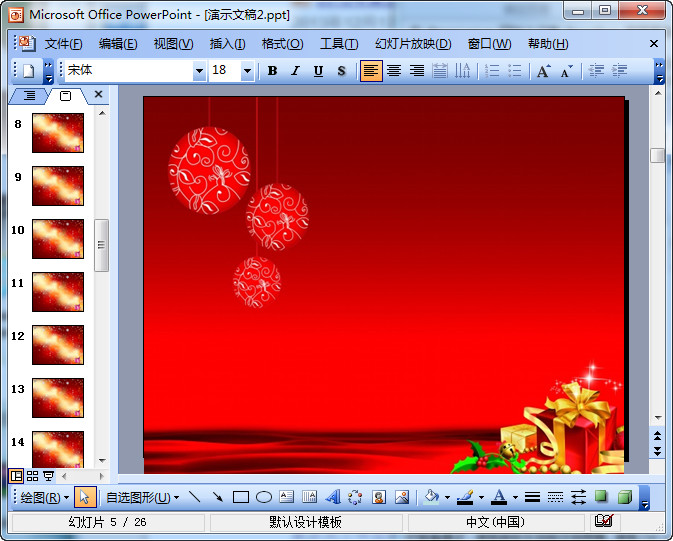Select slide 10 thumbnail
The image size is (673, 541).
click(58, 239)
